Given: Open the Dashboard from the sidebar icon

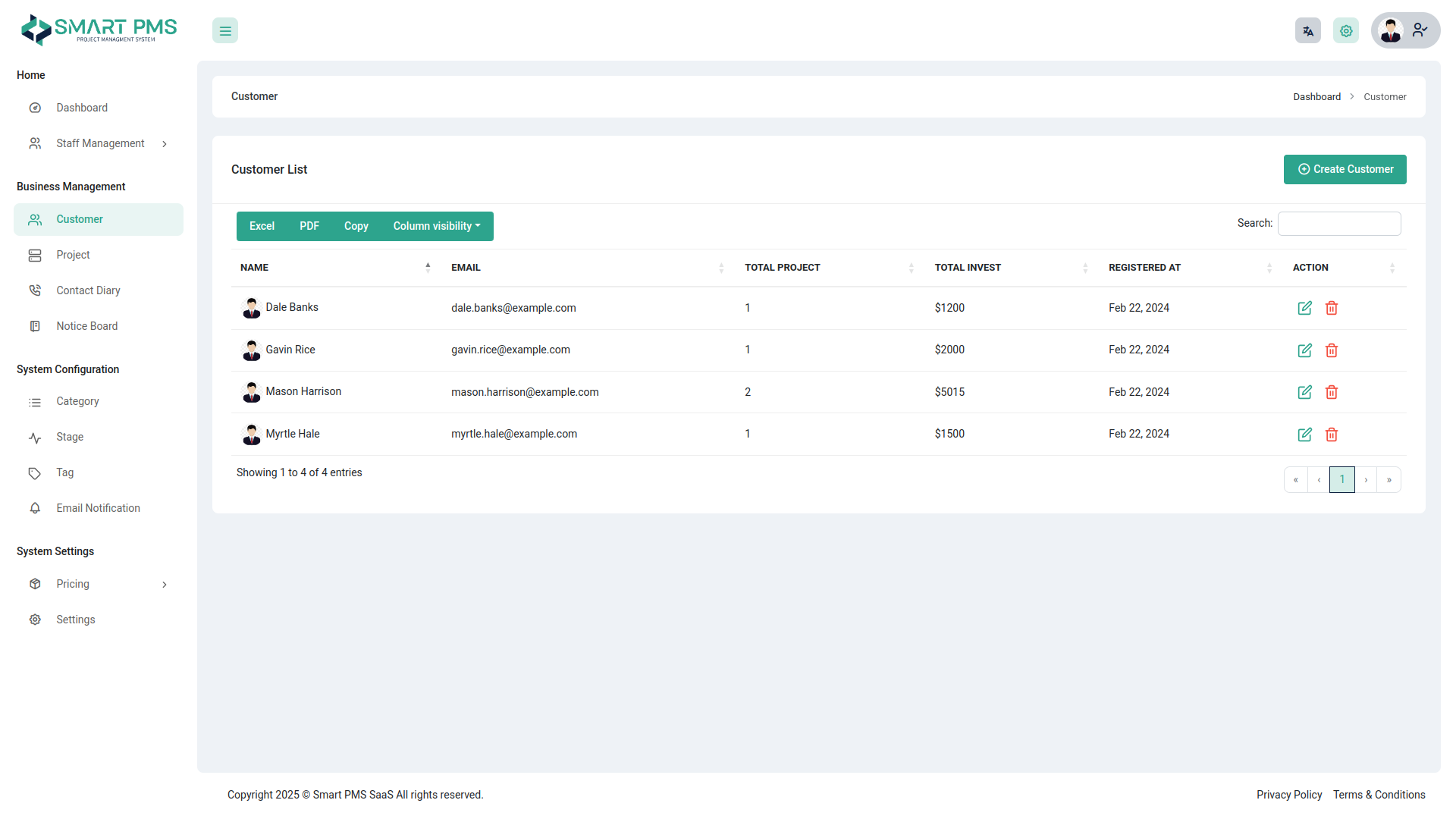Looking at the screenshot, I should [x=35, y=108].
